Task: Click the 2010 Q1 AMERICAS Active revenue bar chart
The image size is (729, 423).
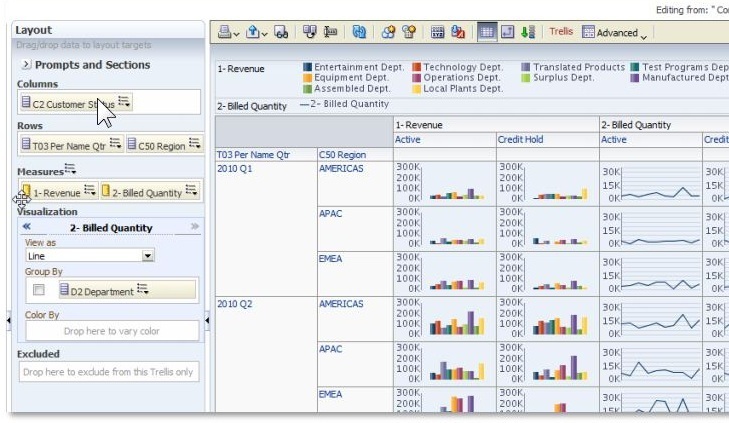Action: coord(445,183)
